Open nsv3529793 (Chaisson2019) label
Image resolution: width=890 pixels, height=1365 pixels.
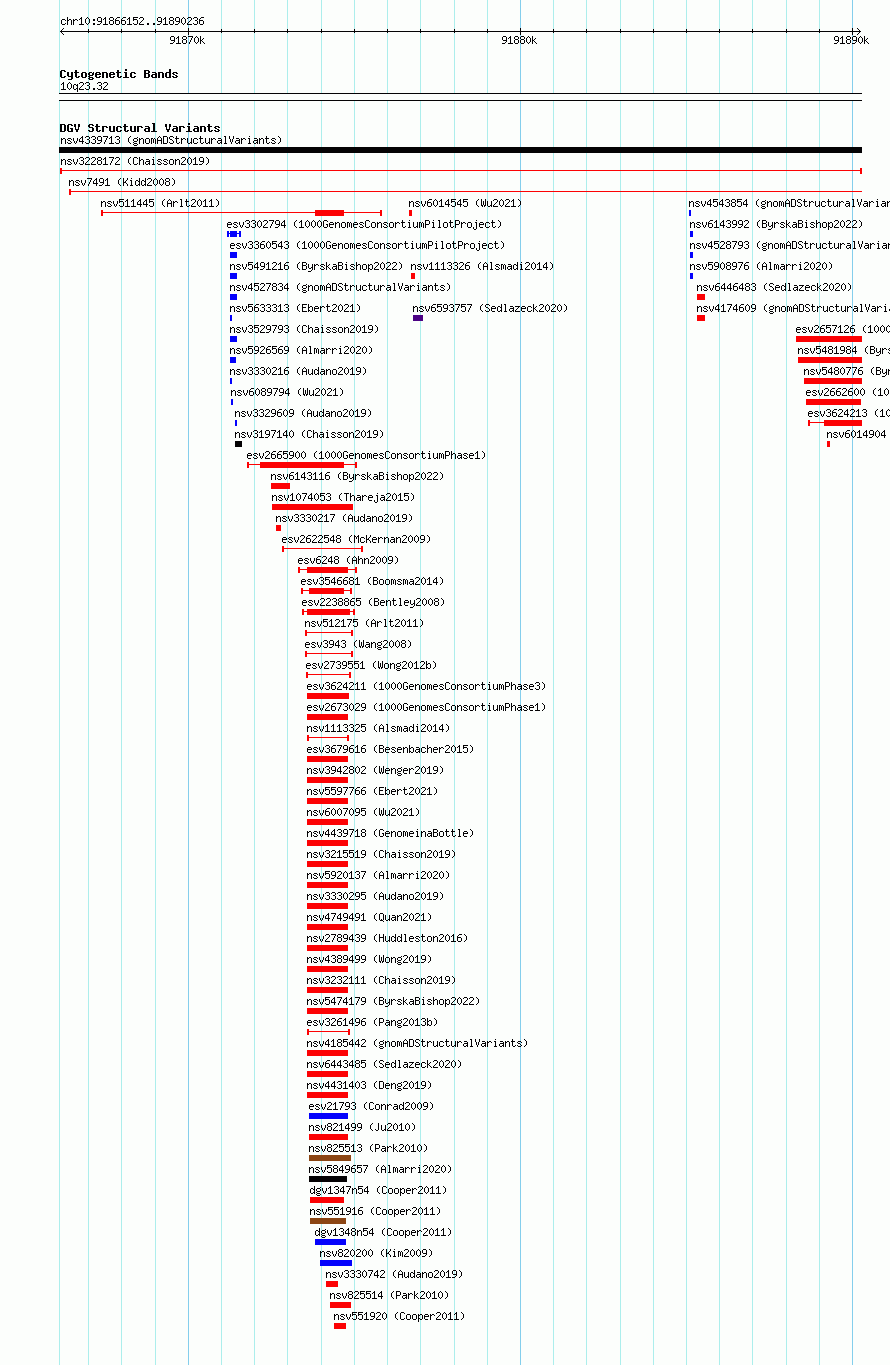point(304,329)
